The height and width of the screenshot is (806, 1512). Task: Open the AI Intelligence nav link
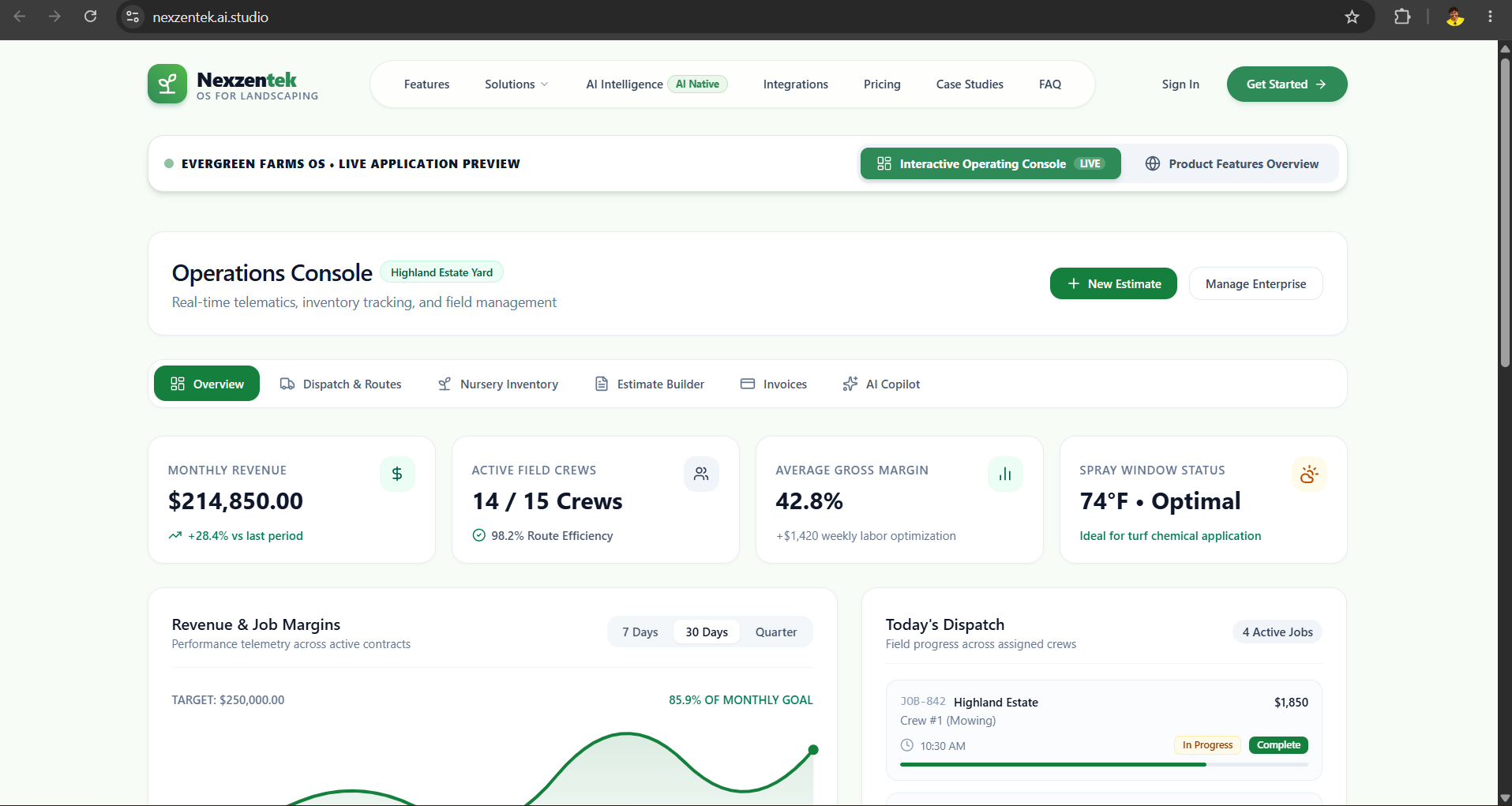tap(657, 84)
